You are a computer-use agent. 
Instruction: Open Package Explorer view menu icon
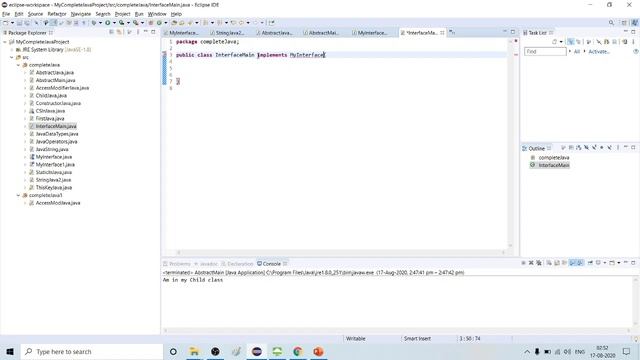click(x=138, y=32)
